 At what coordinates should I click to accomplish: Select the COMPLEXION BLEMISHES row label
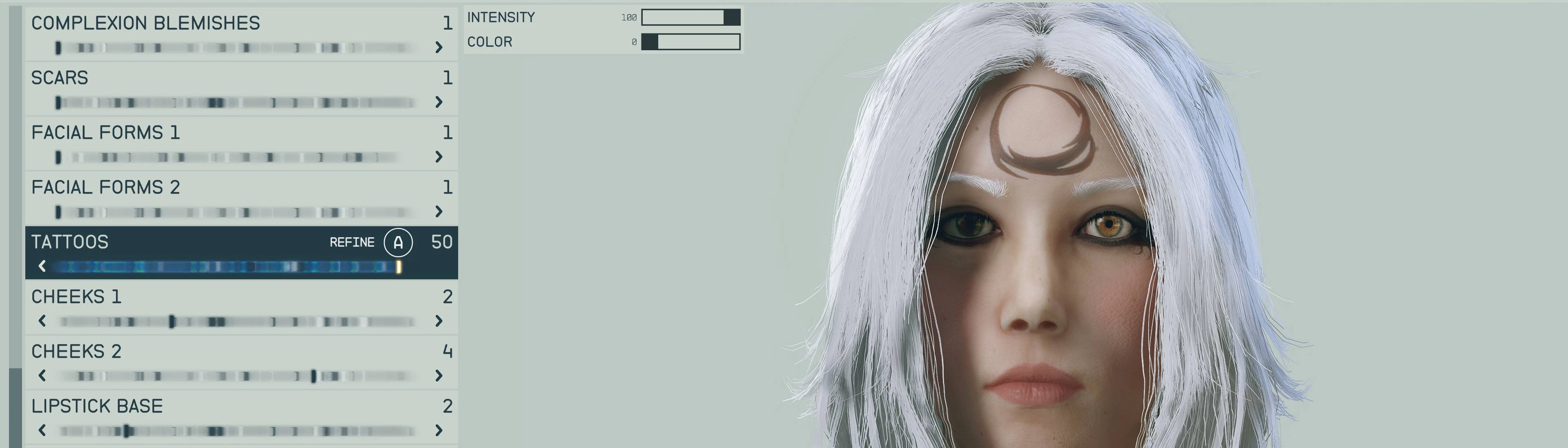pos(145,23)
